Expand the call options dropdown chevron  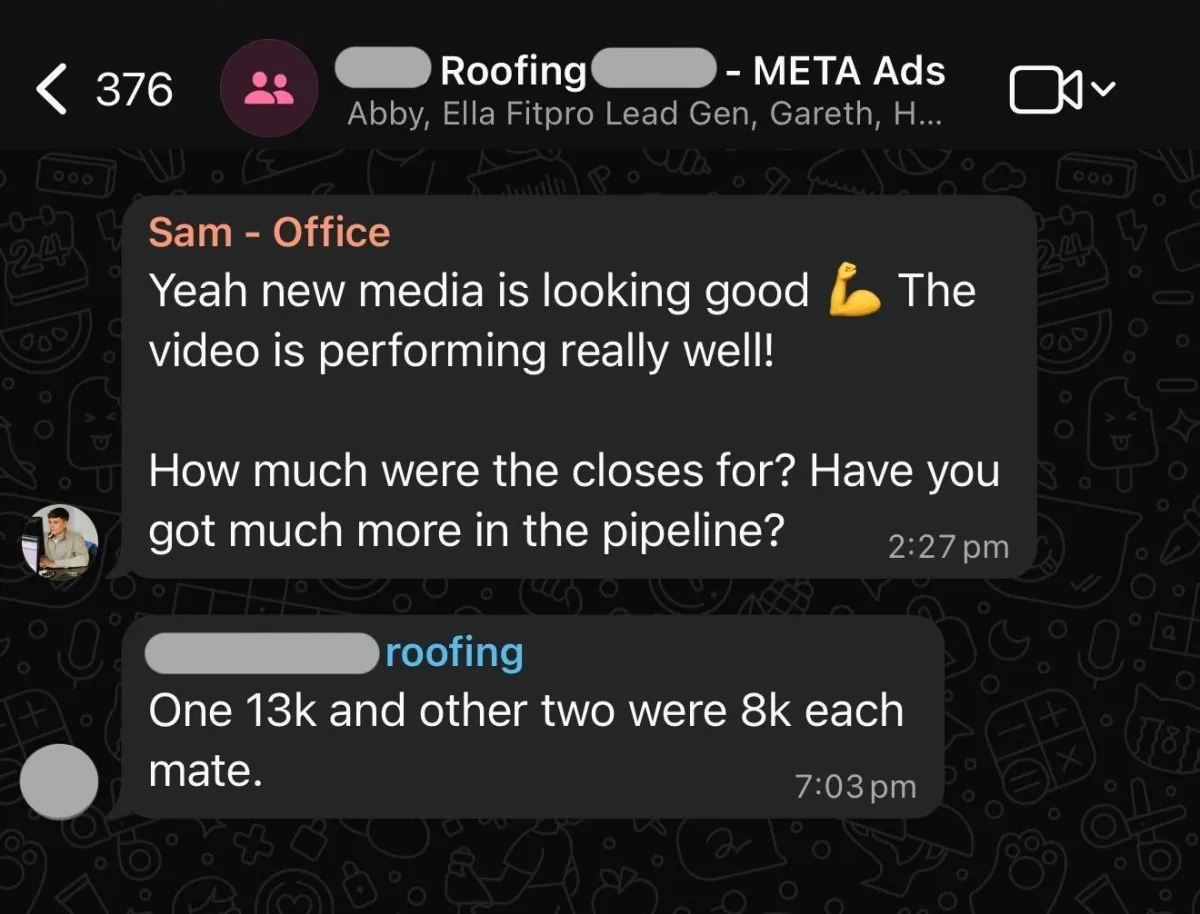pyautogui.click(x=1103, y=90)
